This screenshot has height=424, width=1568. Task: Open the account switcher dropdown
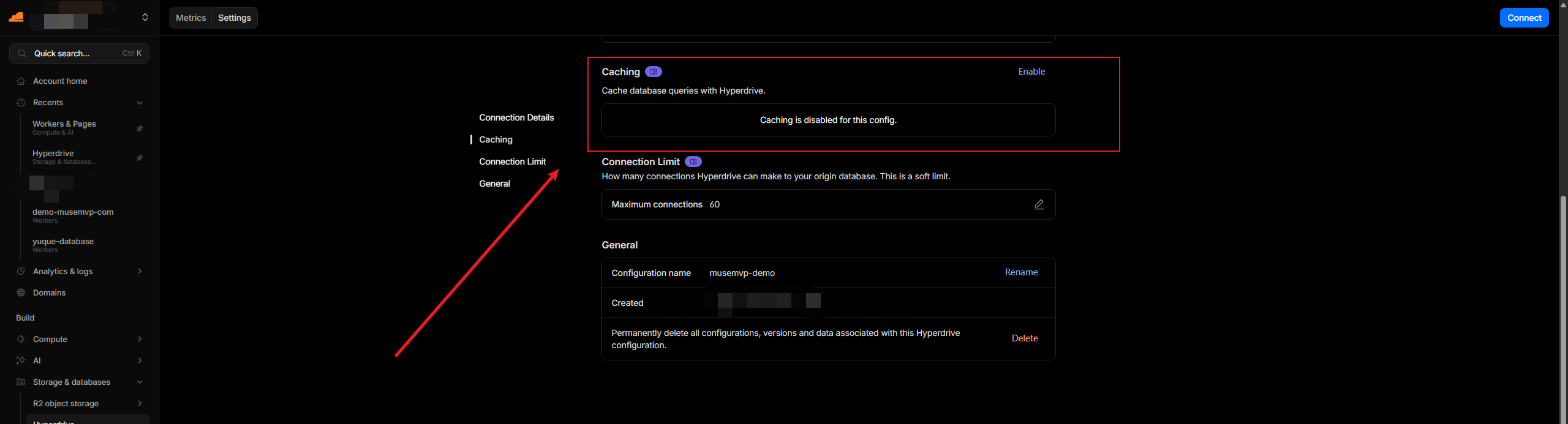[x=145, y=17]
